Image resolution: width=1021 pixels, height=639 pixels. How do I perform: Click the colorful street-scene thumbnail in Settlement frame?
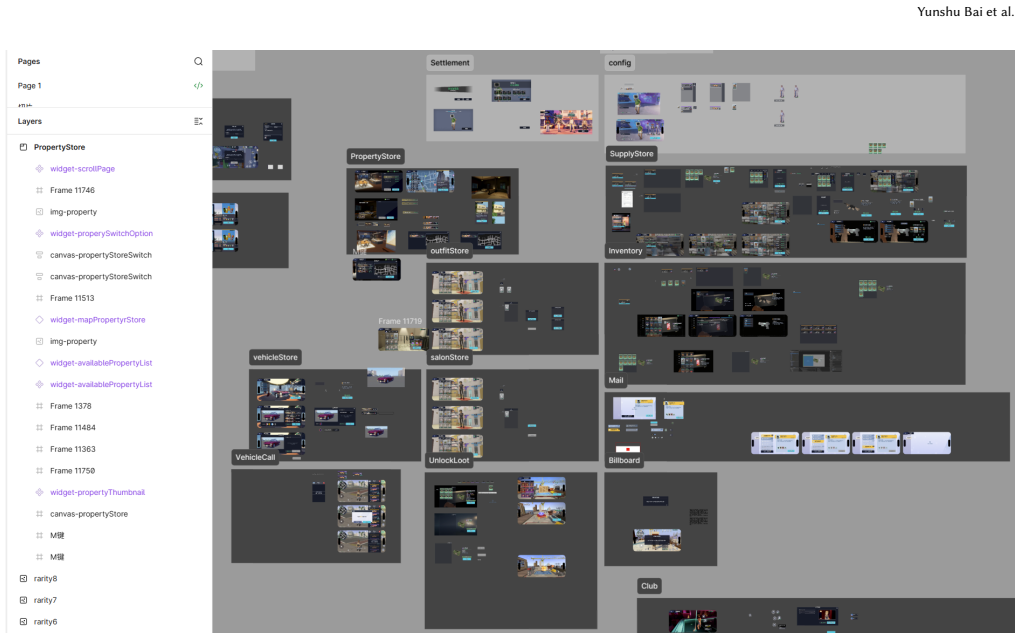(566, 122)
